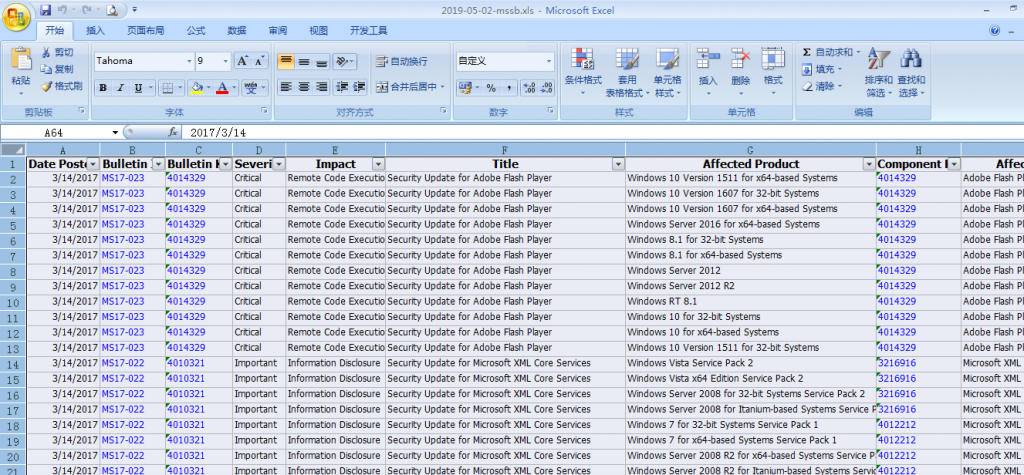Open the phonetic guide (文) icon

pyautogui.click(x=251, y=88)
